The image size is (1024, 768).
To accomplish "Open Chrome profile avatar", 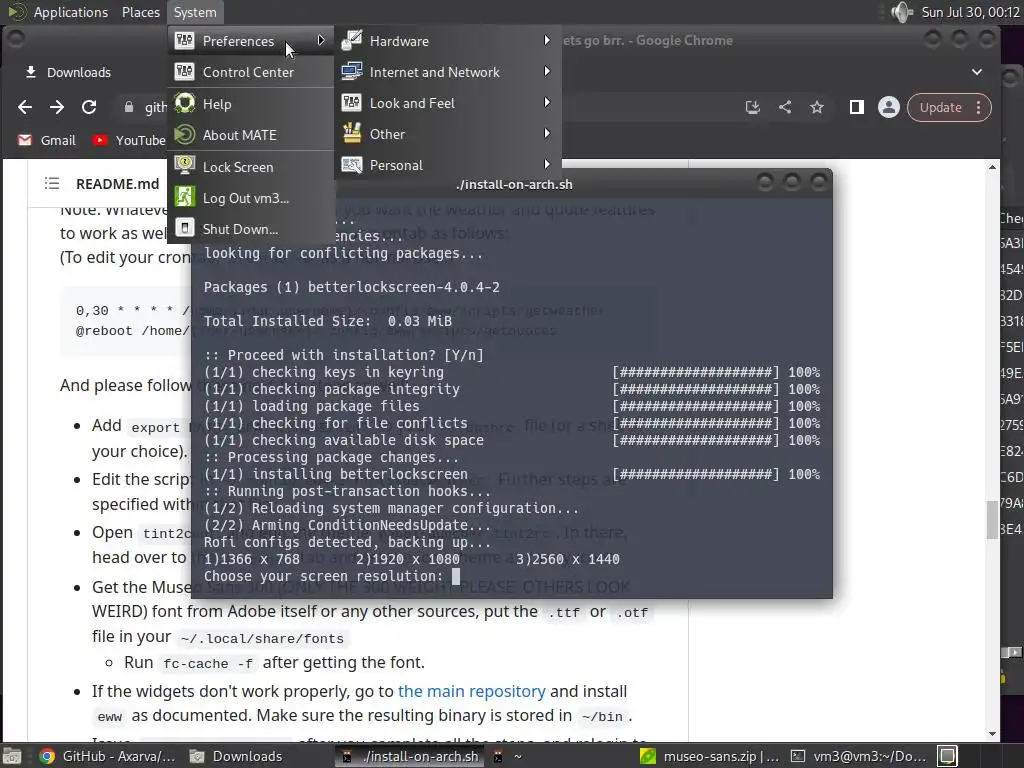I will (889, 107).
